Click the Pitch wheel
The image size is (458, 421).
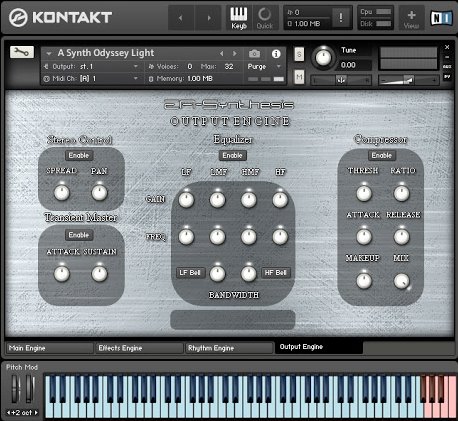coord(16,389)
